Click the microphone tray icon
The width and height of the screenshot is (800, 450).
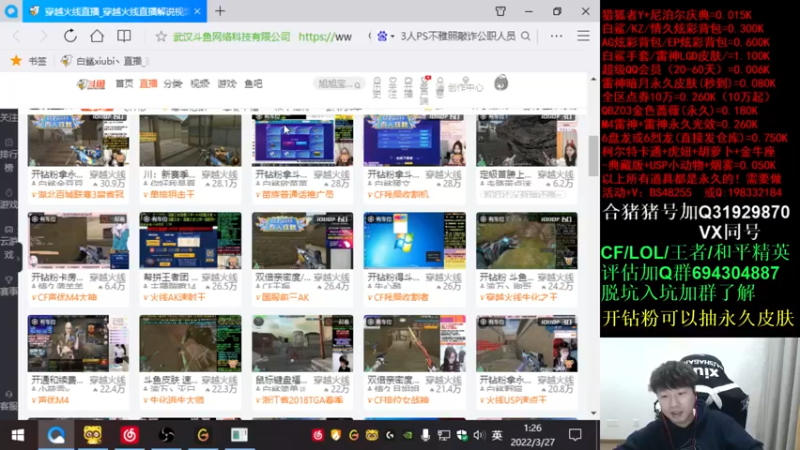point(425,435)
